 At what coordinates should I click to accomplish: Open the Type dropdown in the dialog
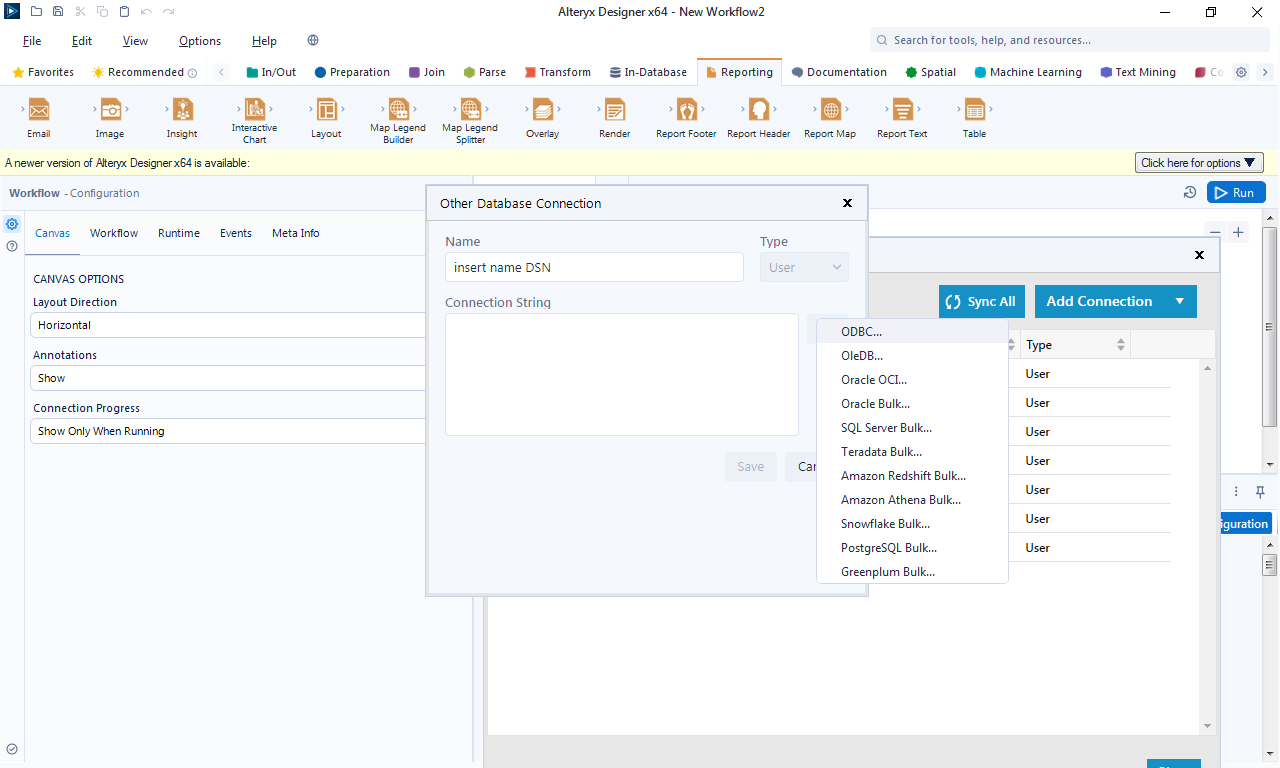[x=804, y=267]
